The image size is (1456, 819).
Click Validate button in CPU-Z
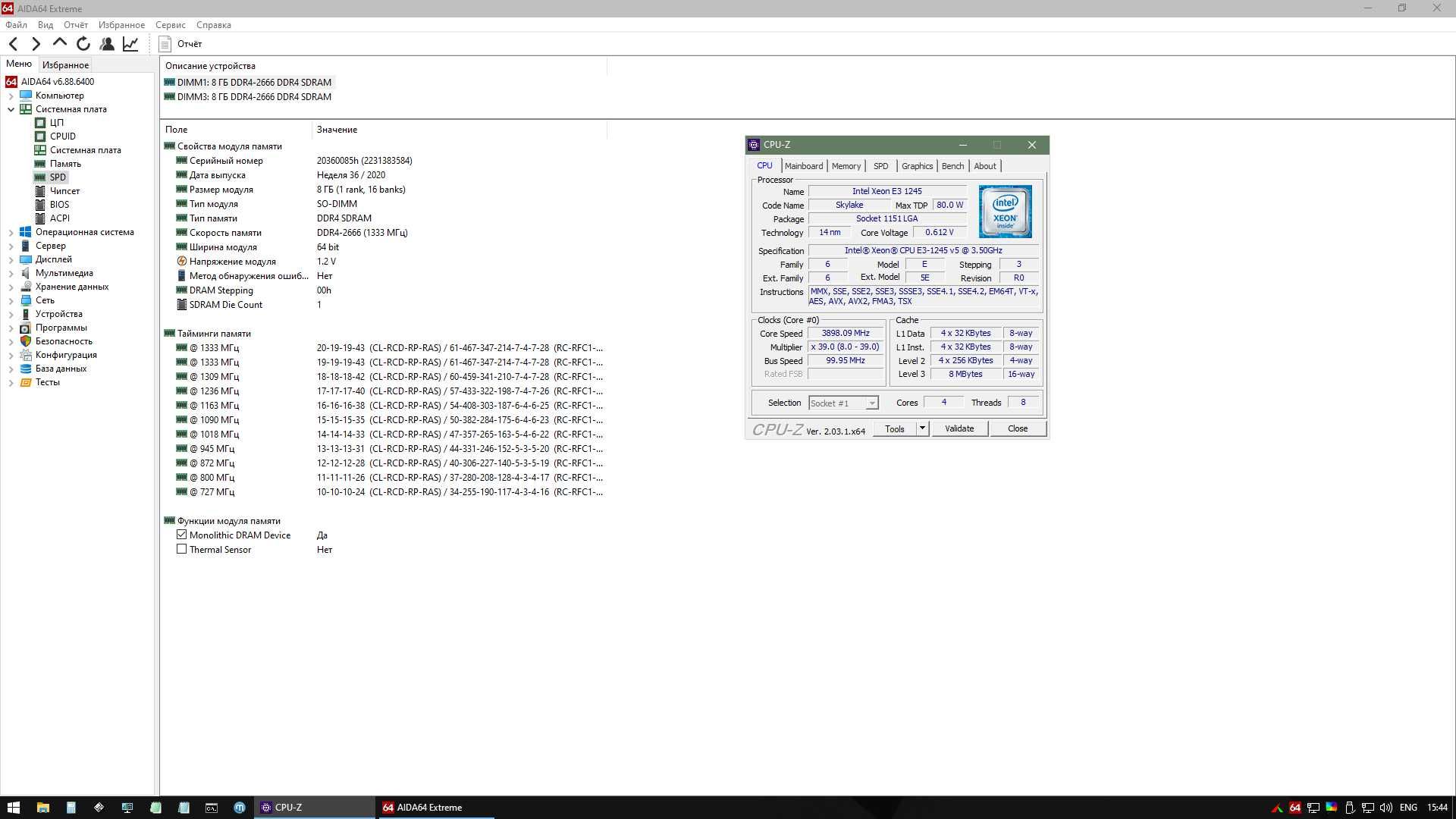point(958,429)
